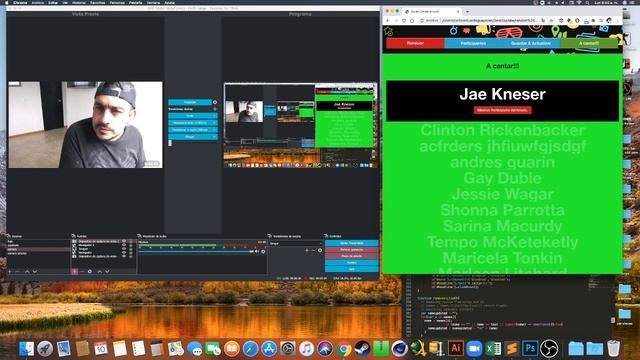Remove the selected scene with minus icon
Image resolution: width=640 pixels, height=360 pixels.
click(17, 271)
